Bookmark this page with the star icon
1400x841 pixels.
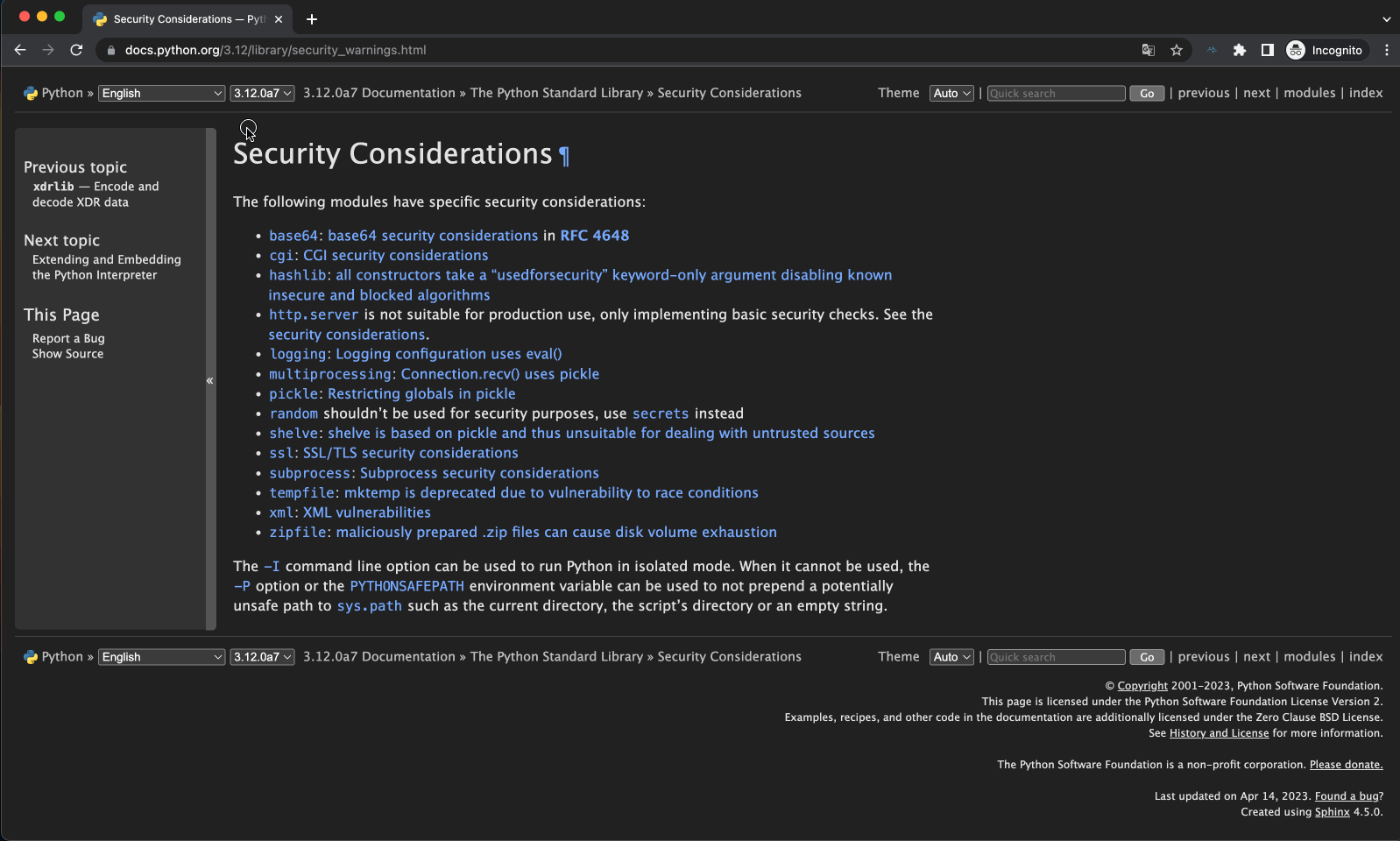tap(1177, 50)
